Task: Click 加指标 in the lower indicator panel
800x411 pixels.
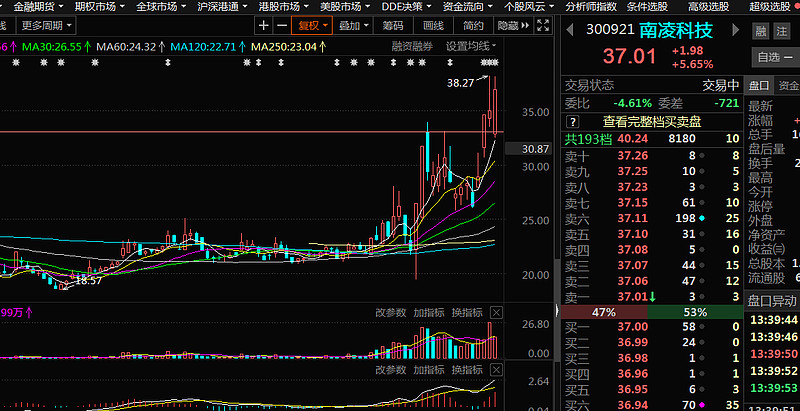Action: [x=429, y=369]
